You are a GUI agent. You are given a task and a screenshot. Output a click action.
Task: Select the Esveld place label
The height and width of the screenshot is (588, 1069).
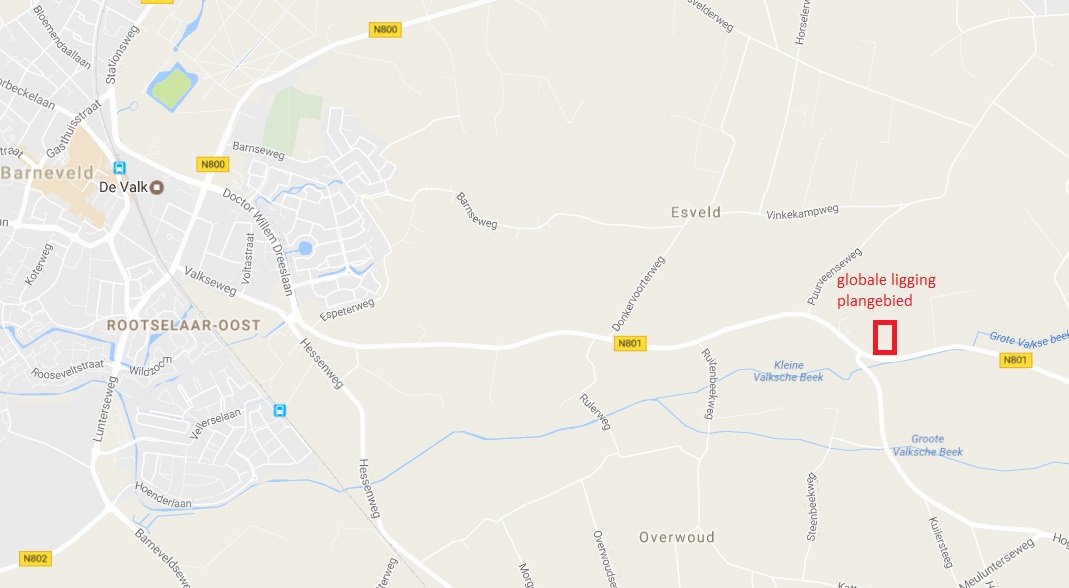click(695, 212)
